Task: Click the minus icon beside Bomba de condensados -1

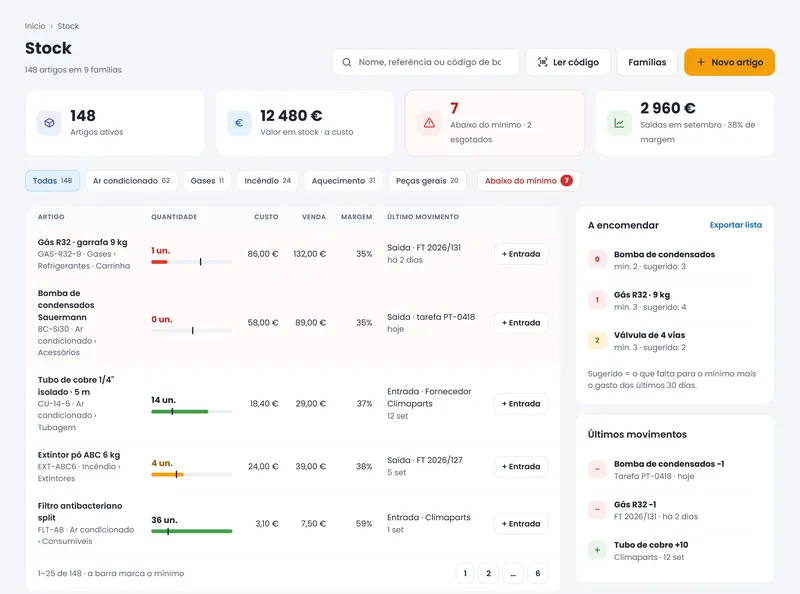Action: coord(597,469)
